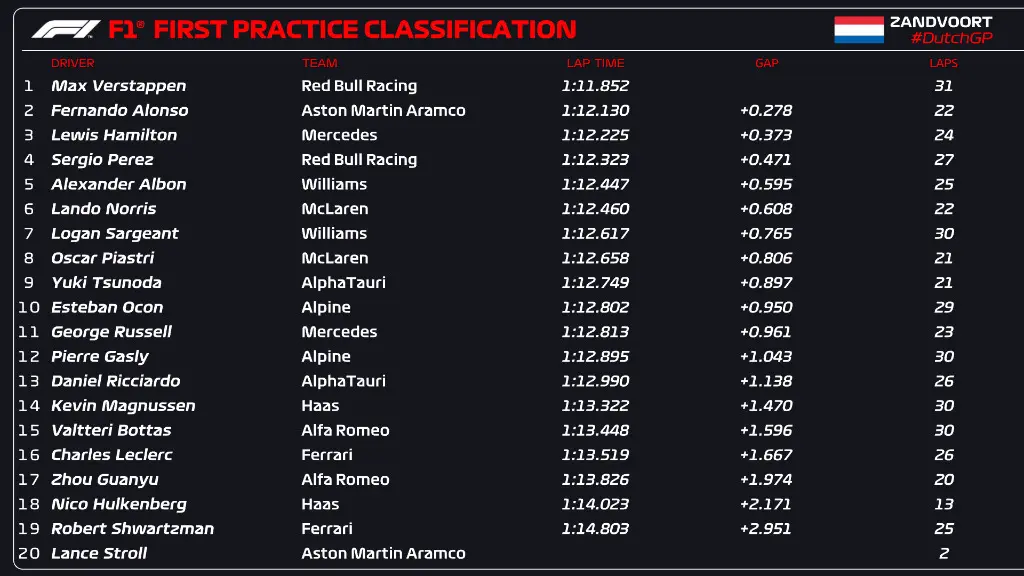The height and width of the screenshot is (576, 1024).
Task: Click Charles Leclerc's Ferrari team name
Action: click(x=327, y=455)
